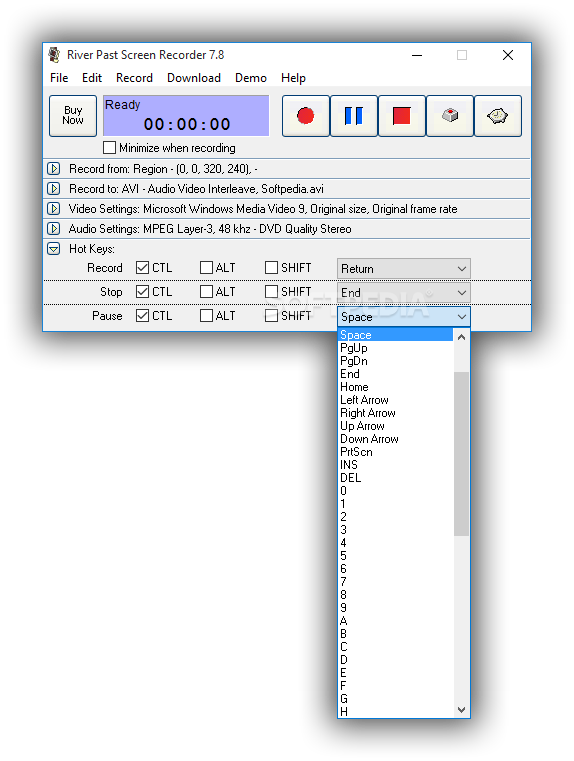Close the Pause key dropdown showing Space

[404, 317]
